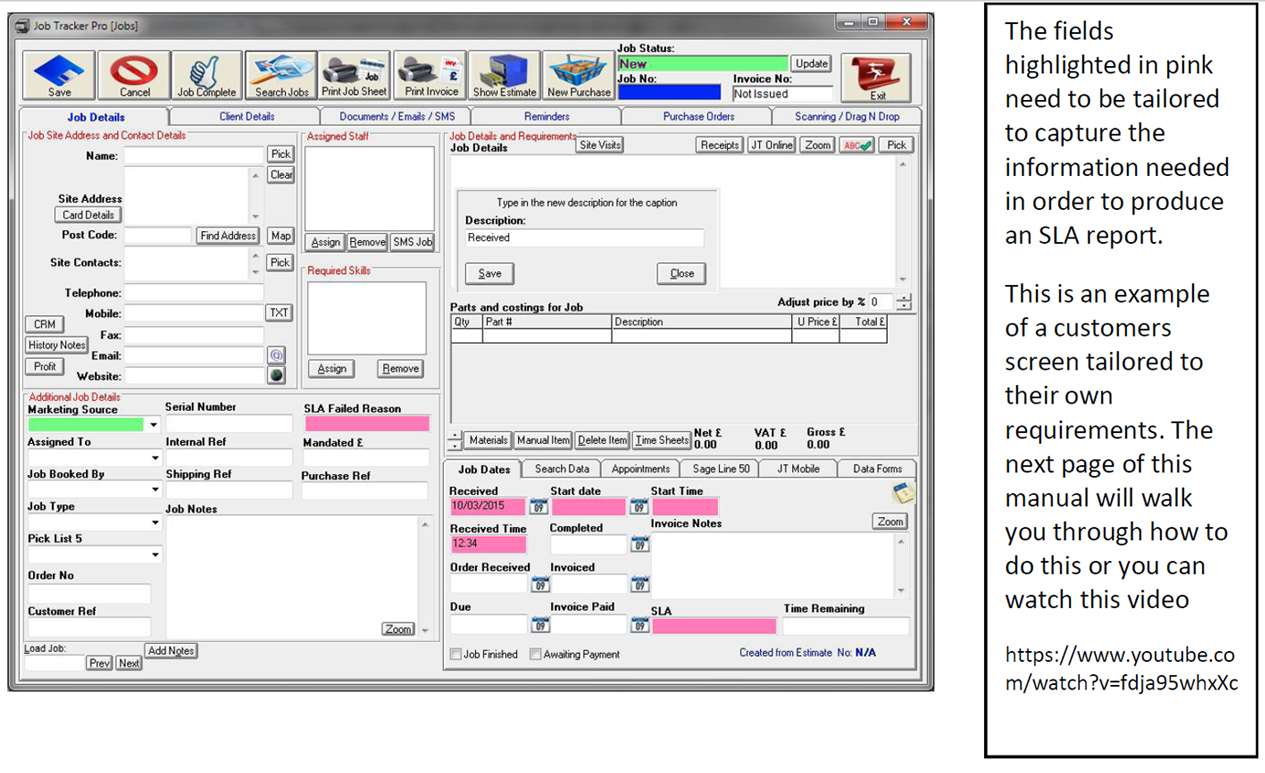1265x773 pixels.
Task: Click Close in caption description dialog
Action: pos(682,274)
